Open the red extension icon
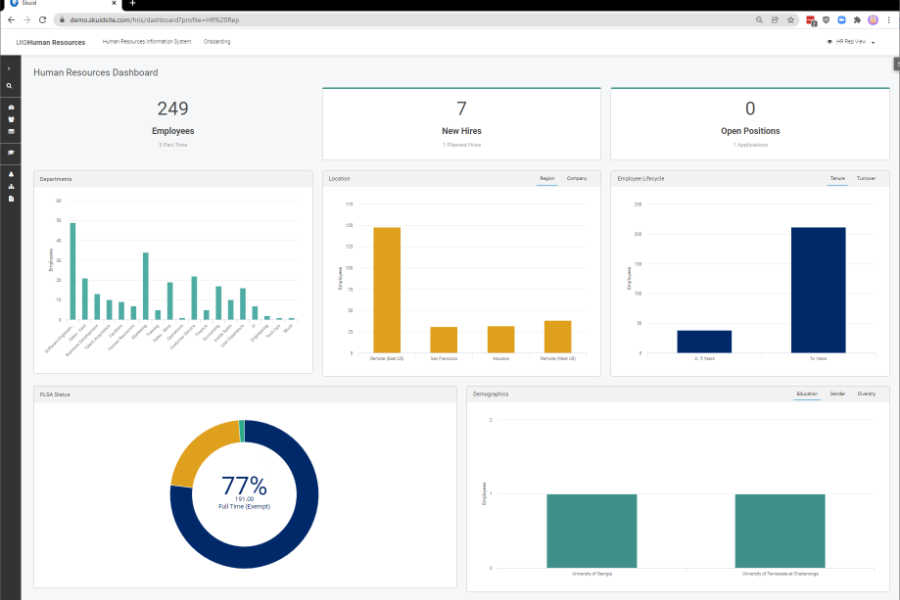900x600 pixels. click(811, 20)
